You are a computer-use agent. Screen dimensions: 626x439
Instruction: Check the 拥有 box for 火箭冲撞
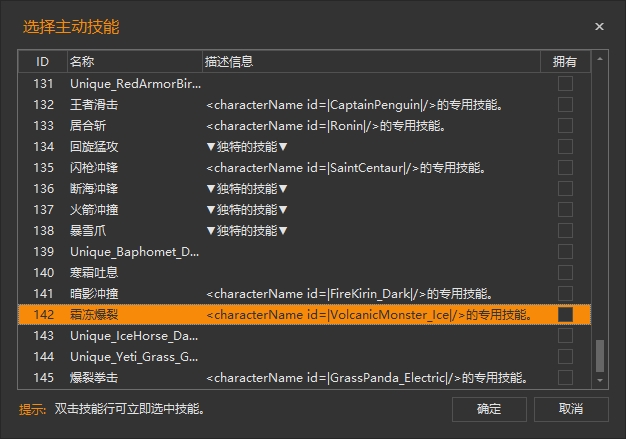tap(565, 210)
